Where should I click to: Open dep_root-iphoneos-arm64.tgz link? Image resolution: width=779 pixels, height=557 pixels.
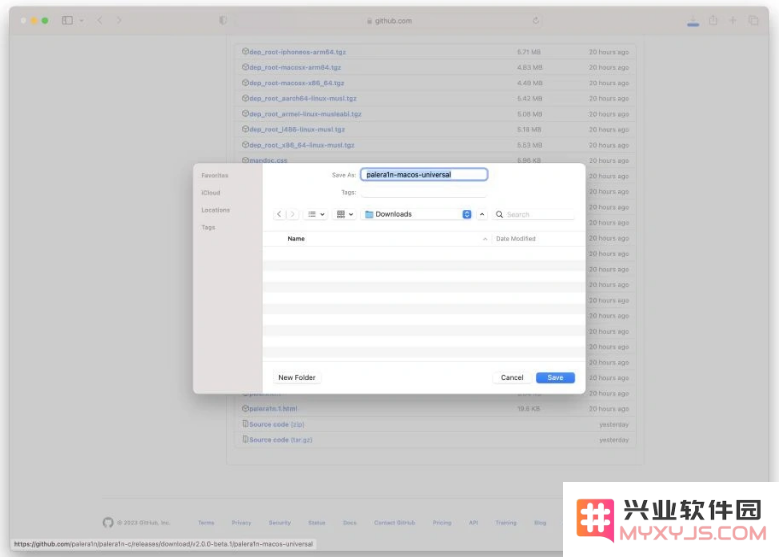(x=297, y=52)
